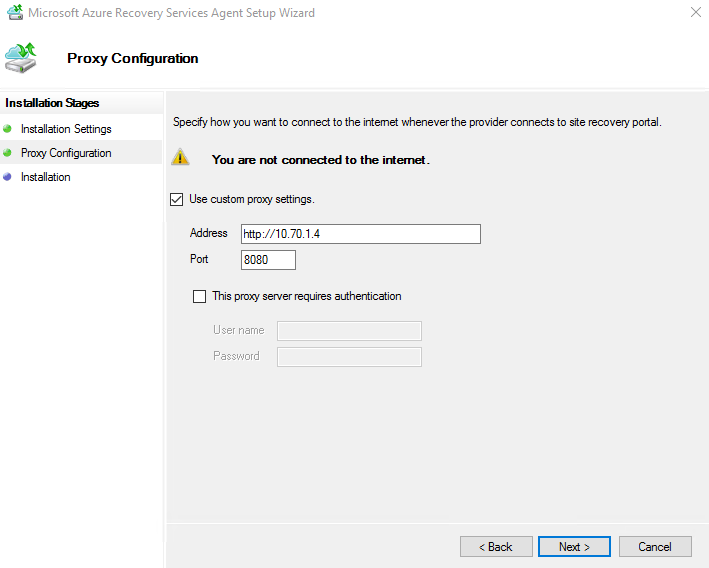
Task: Click the Proxy Configuration page heading
Action: pos(132,58)
